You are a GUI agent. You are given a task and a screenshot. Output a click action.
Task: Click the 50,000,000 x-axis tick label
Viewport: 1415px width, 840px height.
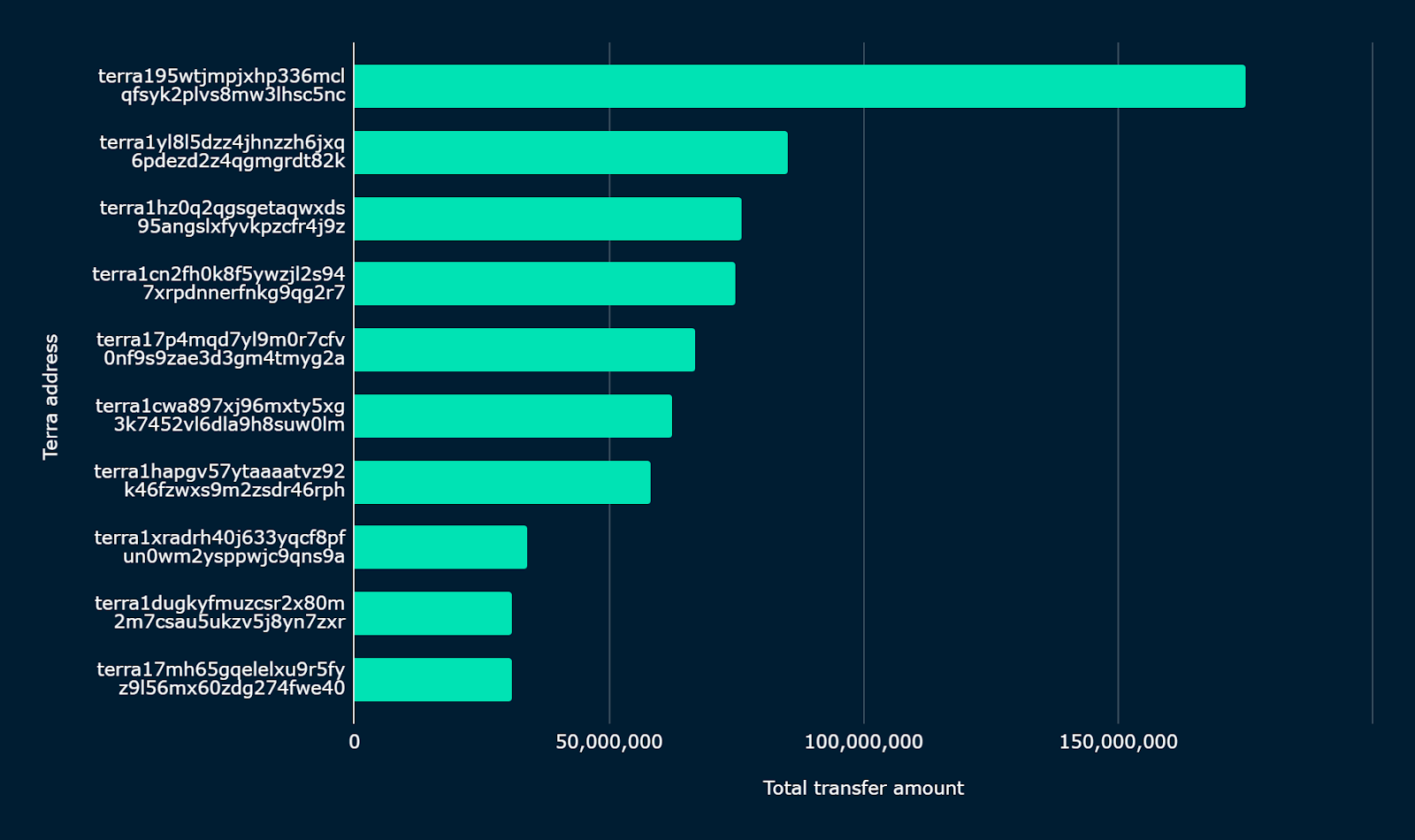click(608, 742)
